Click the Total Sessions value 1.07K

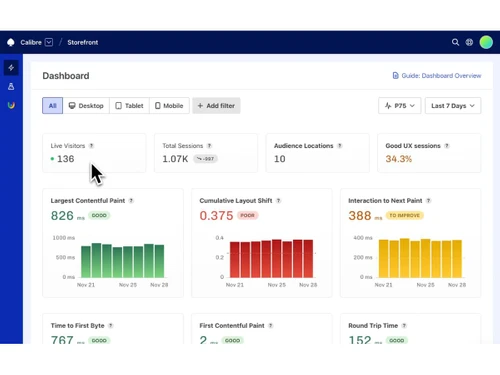point(175,159)
